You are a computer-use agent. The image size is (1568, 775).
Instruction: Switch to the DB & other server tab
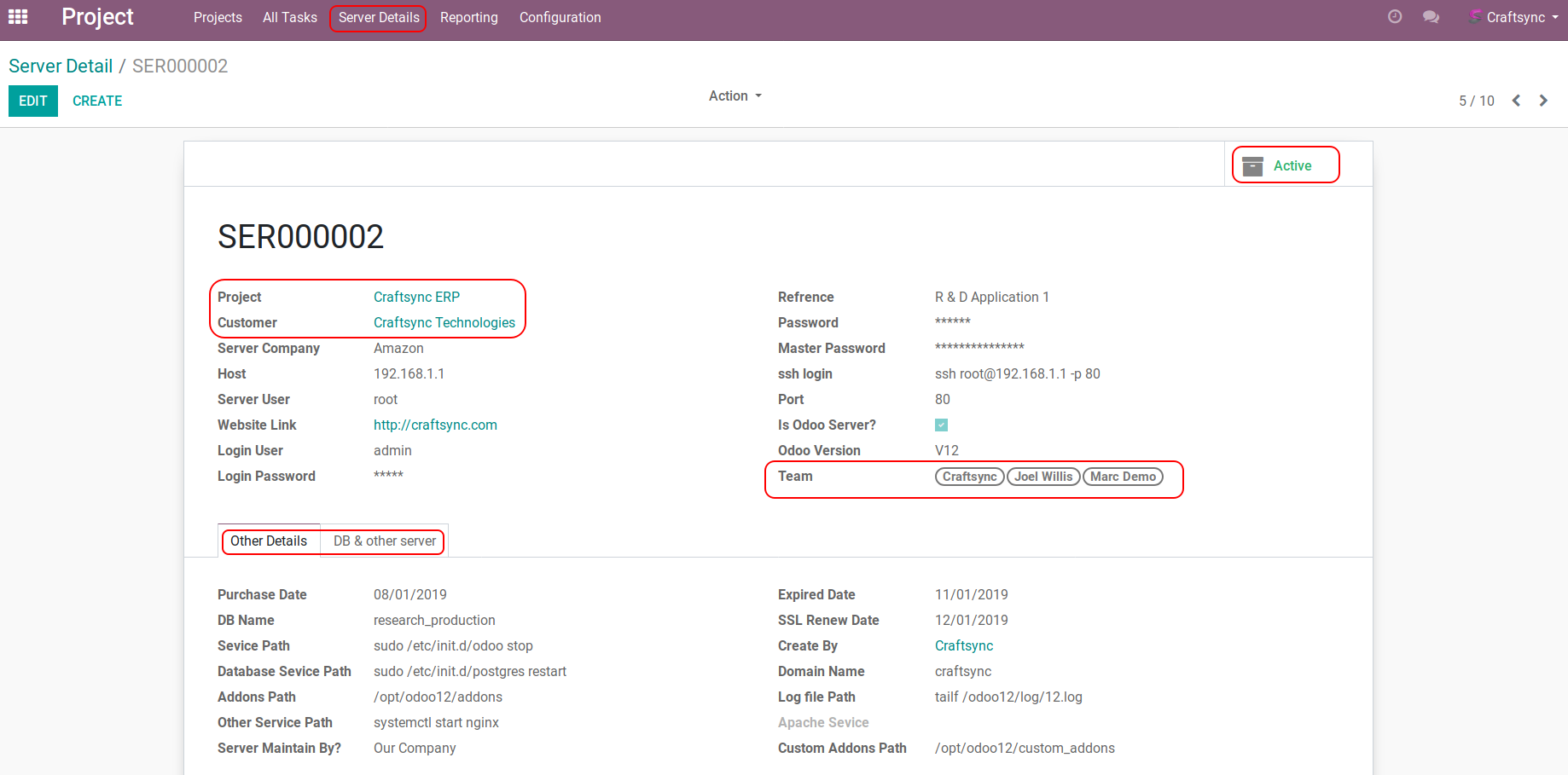tap(384, 541)
